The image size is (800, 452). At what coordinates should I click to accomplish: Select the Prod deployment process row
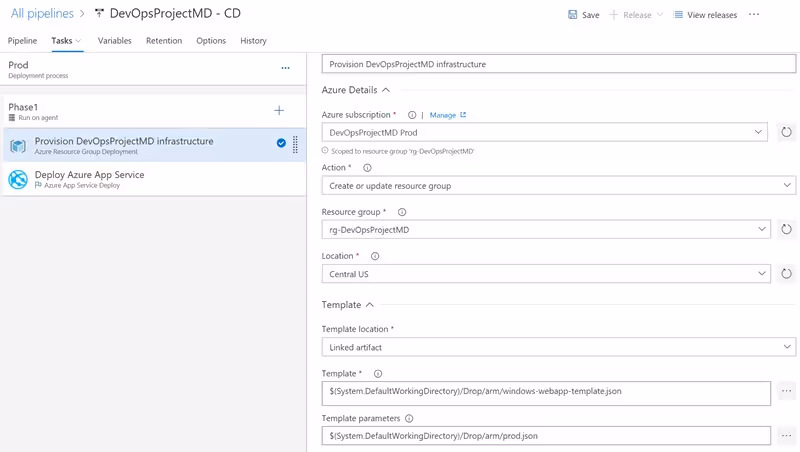click(x=153, y=69)
